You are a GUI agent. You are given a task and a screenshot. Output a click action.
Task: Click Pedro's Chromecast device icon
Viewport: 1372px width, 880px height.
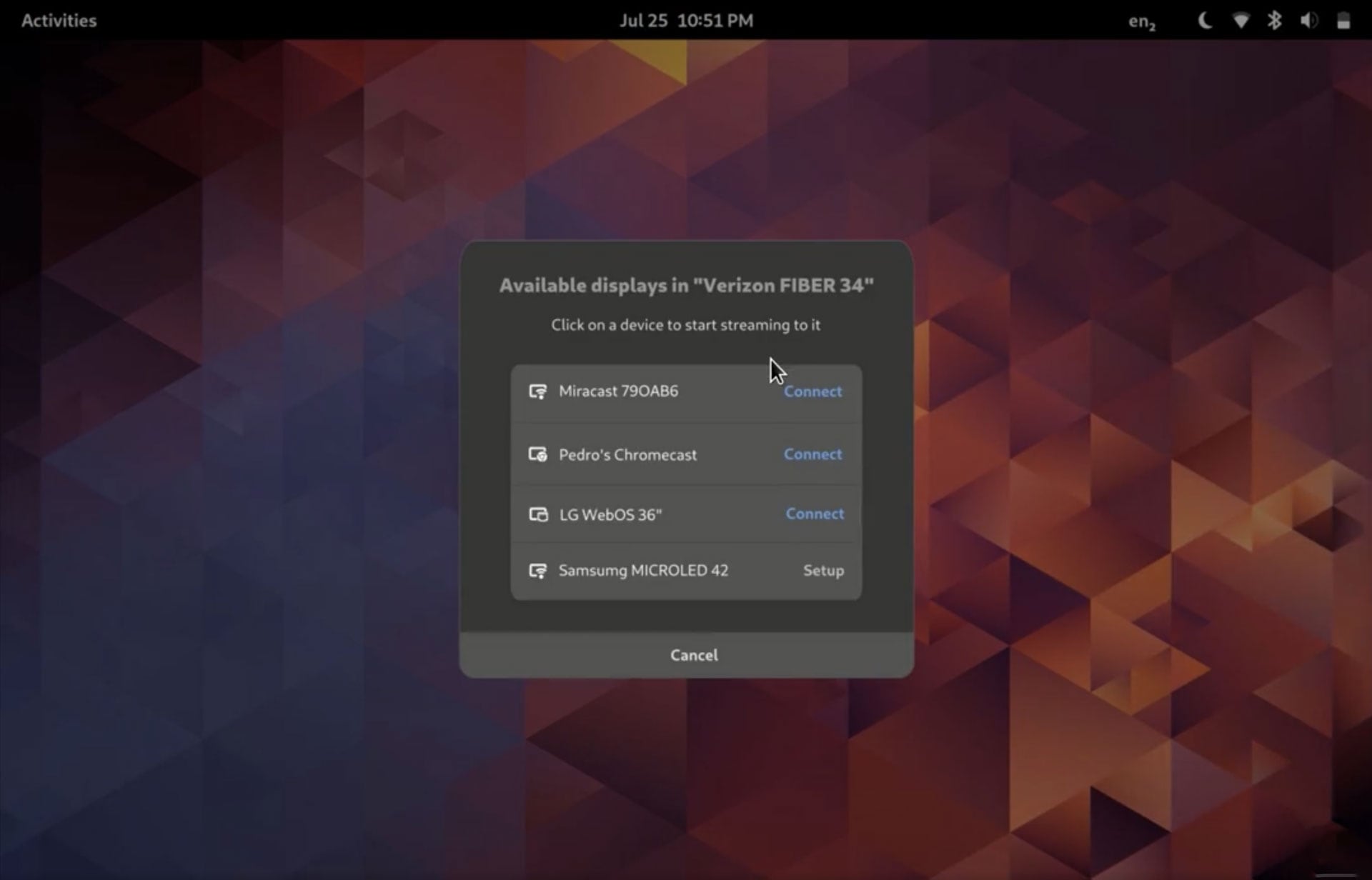pos(537,454)
